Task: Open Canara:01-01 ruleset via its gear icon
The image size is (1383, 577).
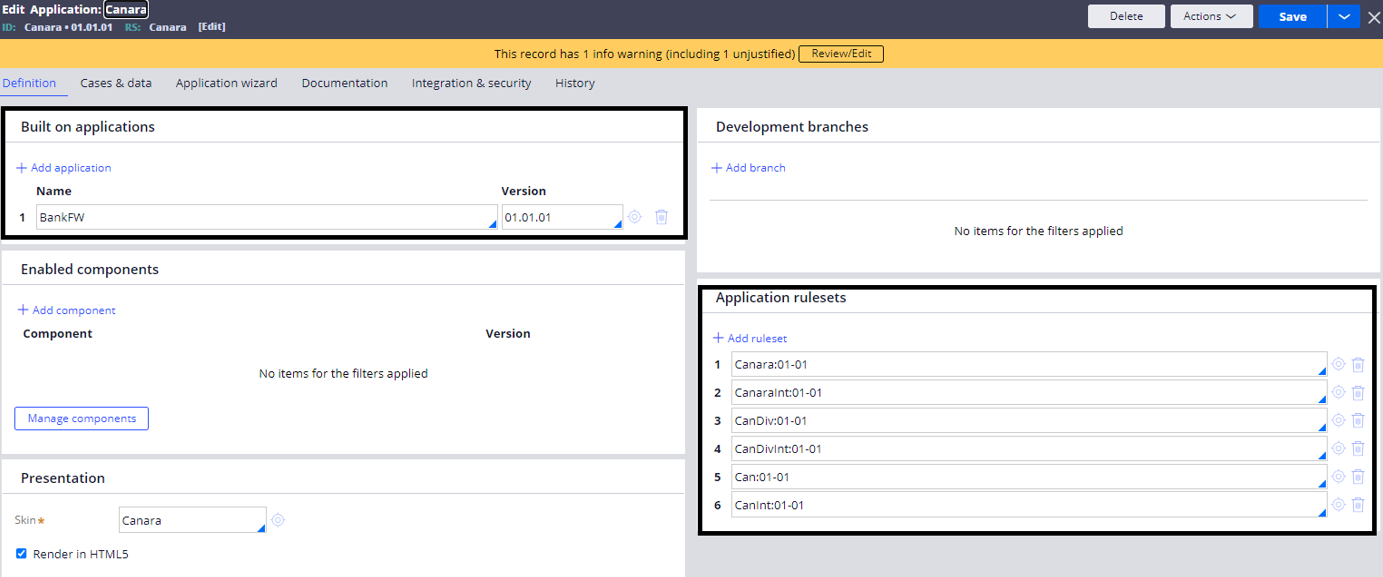Action: pyautogui.click(x=1337, y=364)
